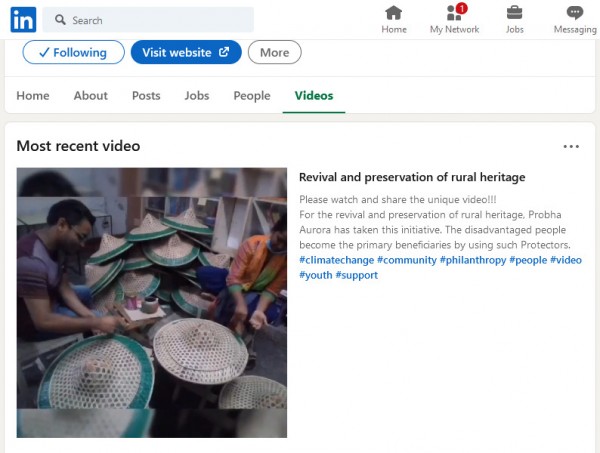Viewport: 600px width, 453px height.
Task: Switch to the People tab
Action: click(252, 96)
